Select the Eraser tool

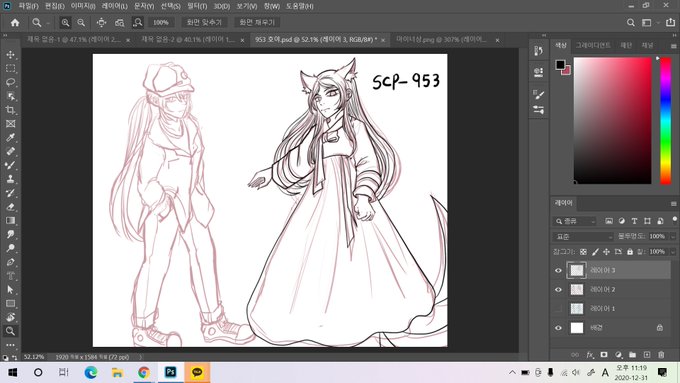pyautogui.click(x=10, y=207)
